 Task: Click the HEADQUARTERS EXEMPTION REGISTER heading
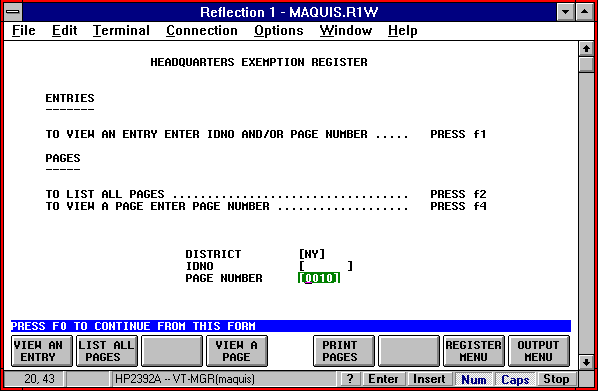pos(259,62)
